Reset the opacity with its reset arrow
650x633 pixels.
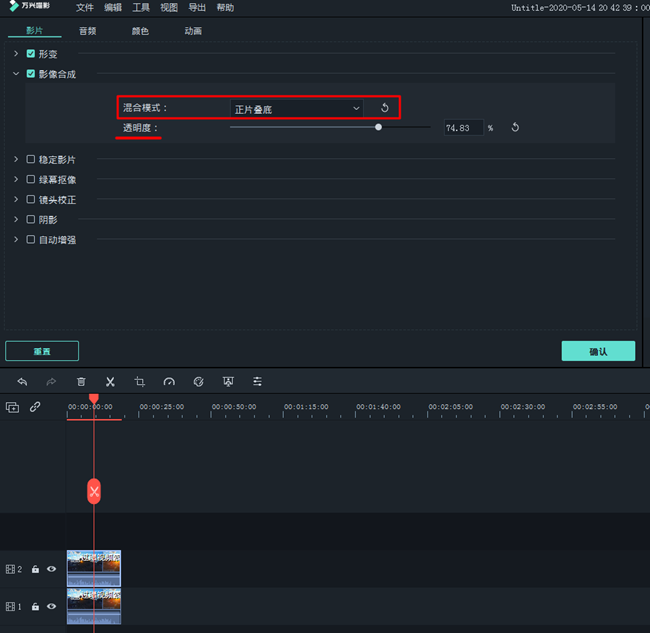click(x=515, y=128)
